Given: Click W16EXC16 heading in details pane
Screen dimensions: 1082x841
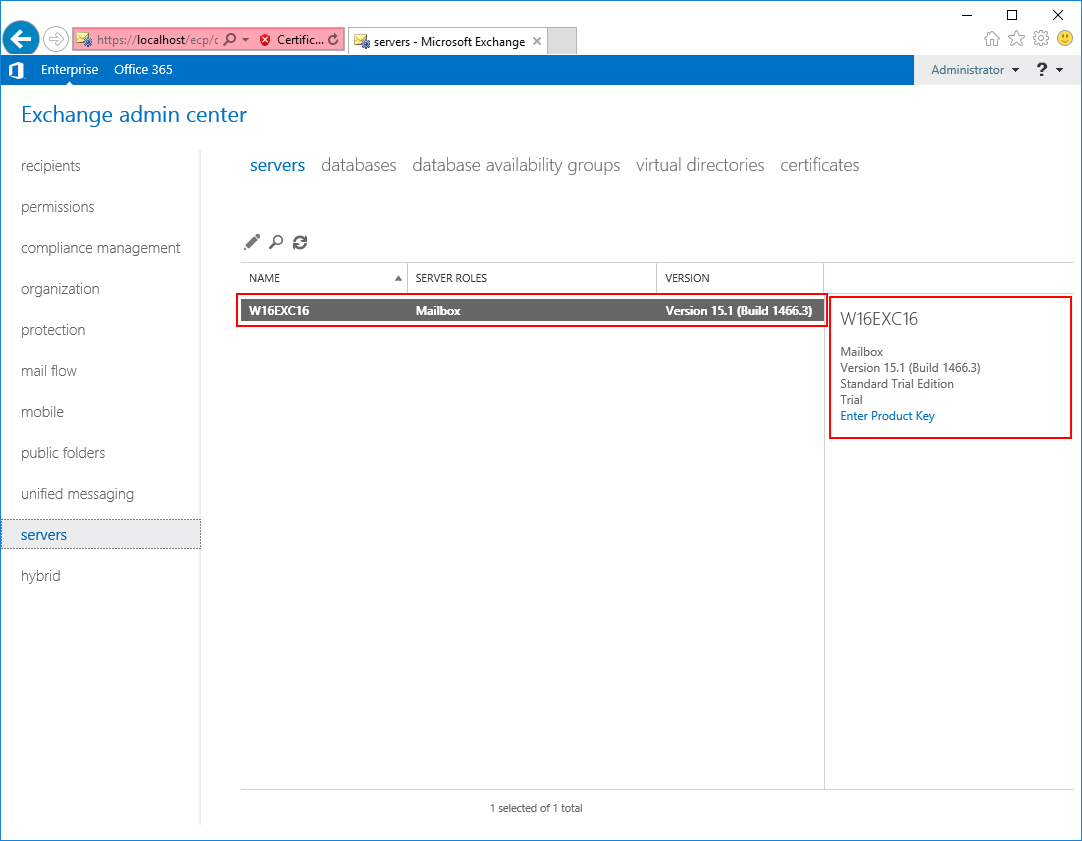Looking at the screenshot, I should click(x=879, y=319).
